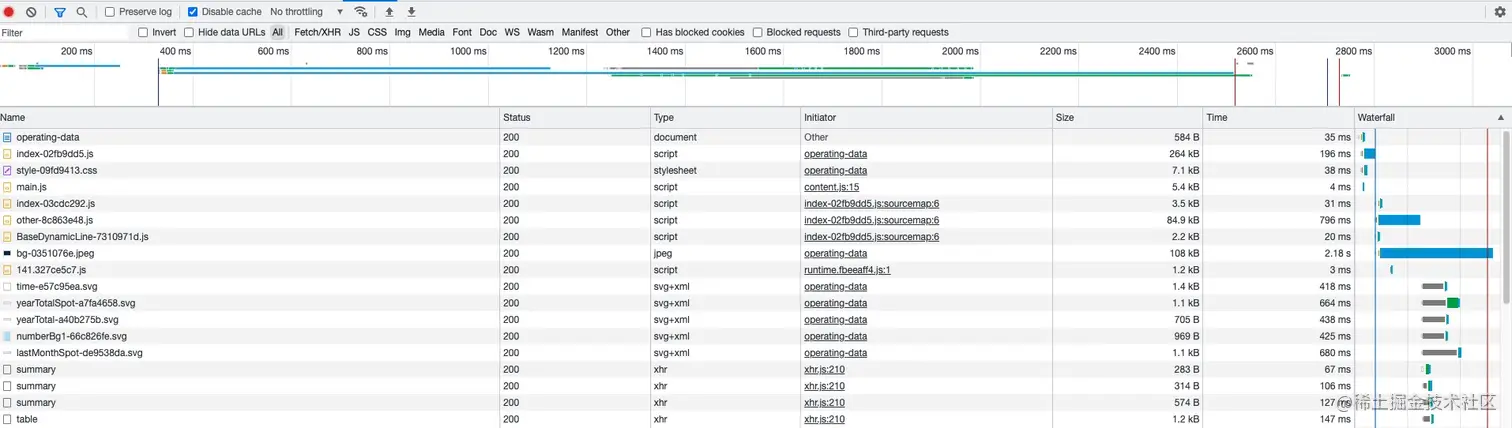Uncheck the Disable cache checkbox

(x=192, y=12)
